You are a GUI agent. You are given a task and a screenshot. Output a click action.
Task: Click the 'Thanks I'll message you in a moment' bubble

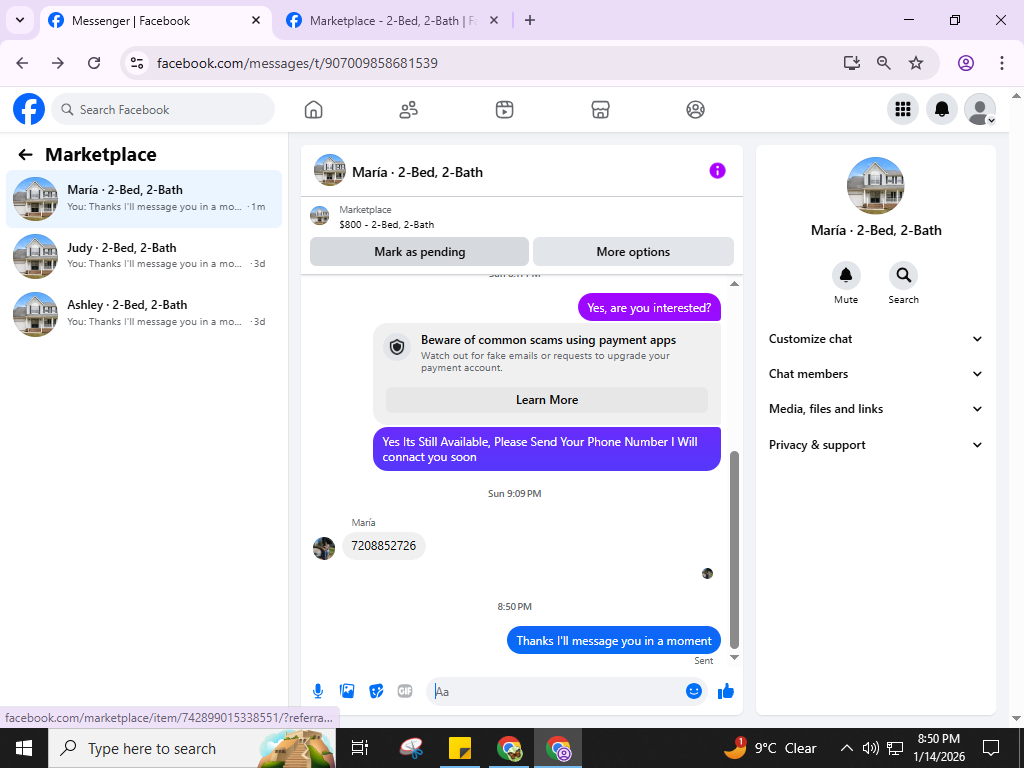pos(614,641)
